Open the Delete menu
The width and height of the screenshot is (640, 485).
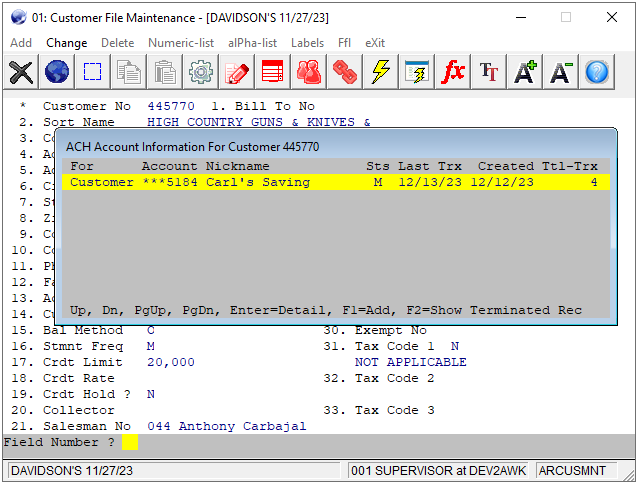coord(118,43)
